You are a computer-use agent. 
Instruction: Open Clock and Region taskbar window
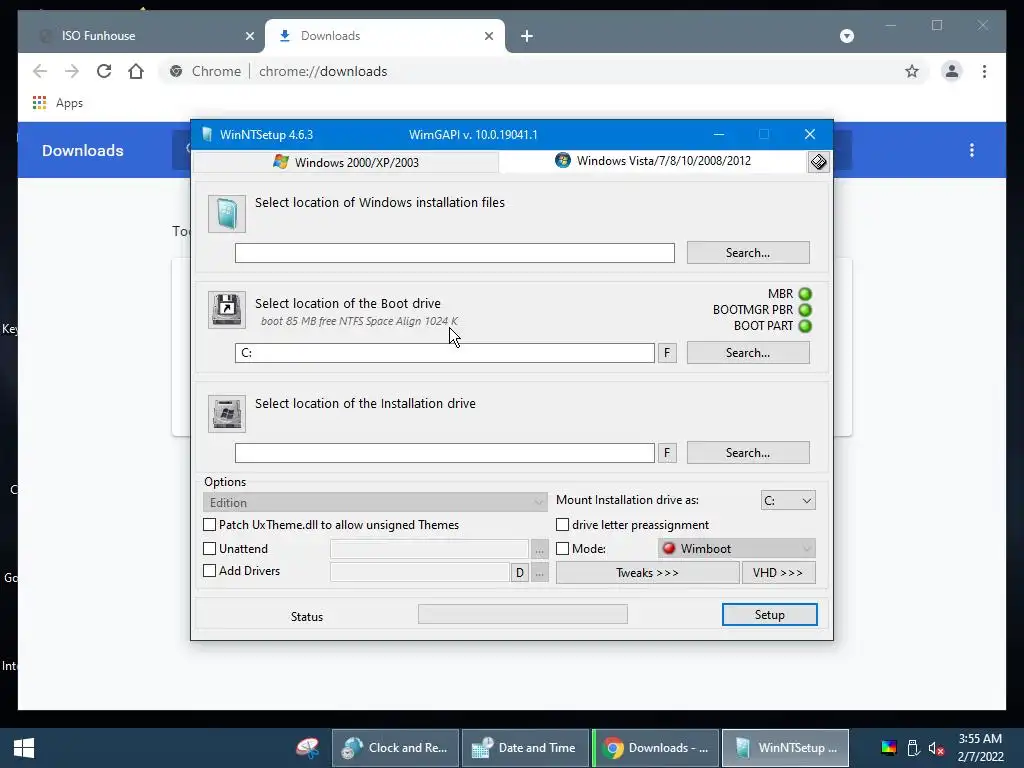[395, 748]
